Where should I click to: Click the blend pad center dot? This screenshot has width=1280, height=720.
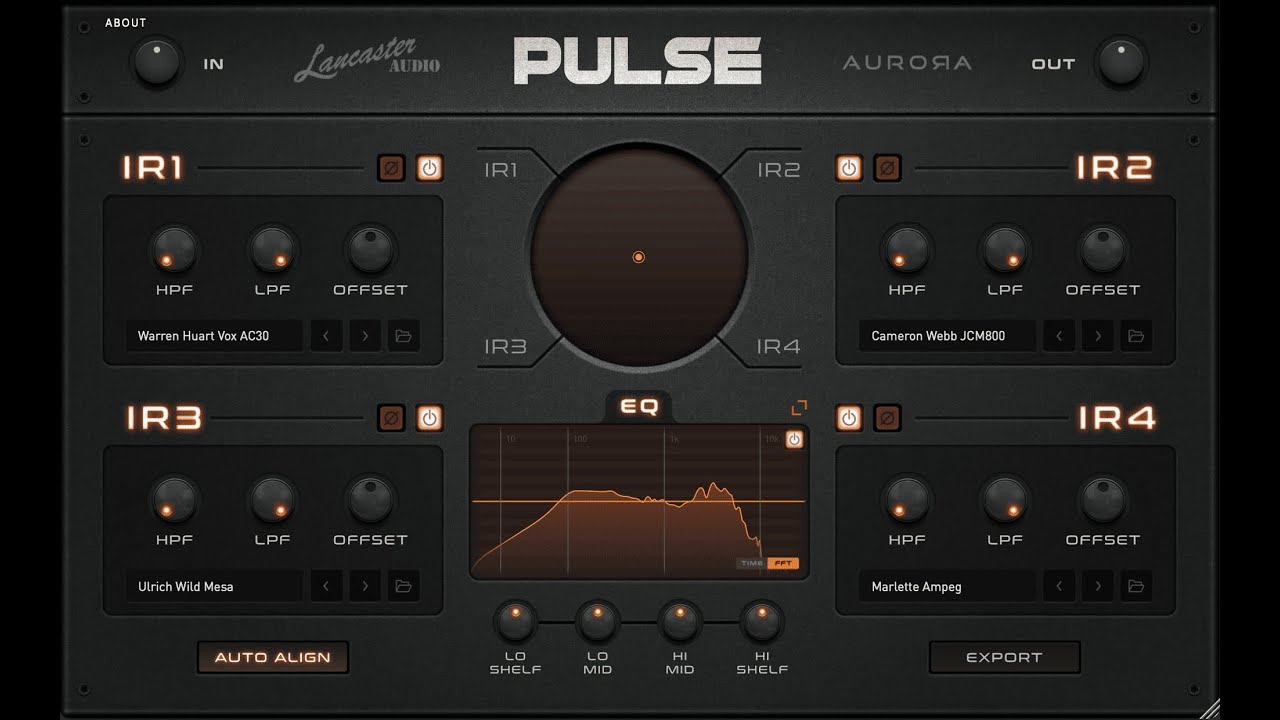click(x=639, y=257)
